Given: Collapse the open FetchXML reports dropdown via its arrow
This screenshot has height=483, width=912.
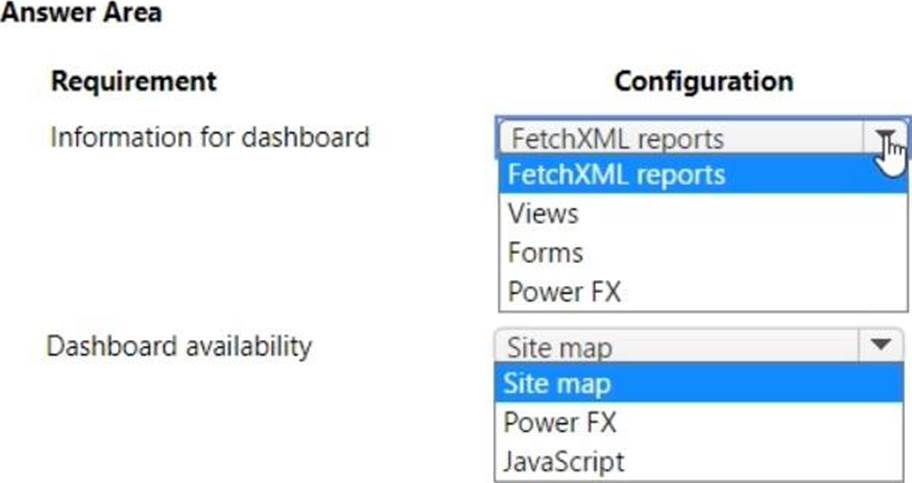Looking at the screenshot, I should coord(884,138).
